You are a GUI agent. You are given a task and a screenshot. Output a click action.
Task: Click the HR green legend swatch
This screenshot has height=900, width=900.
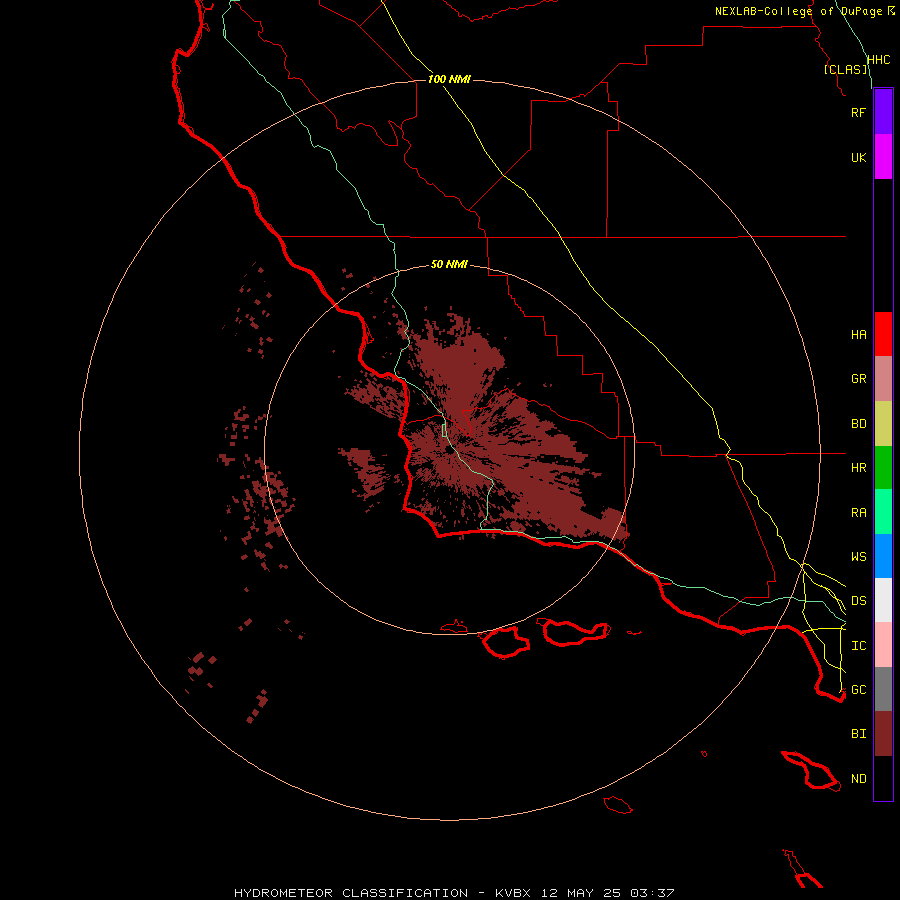tap(883, 467)
